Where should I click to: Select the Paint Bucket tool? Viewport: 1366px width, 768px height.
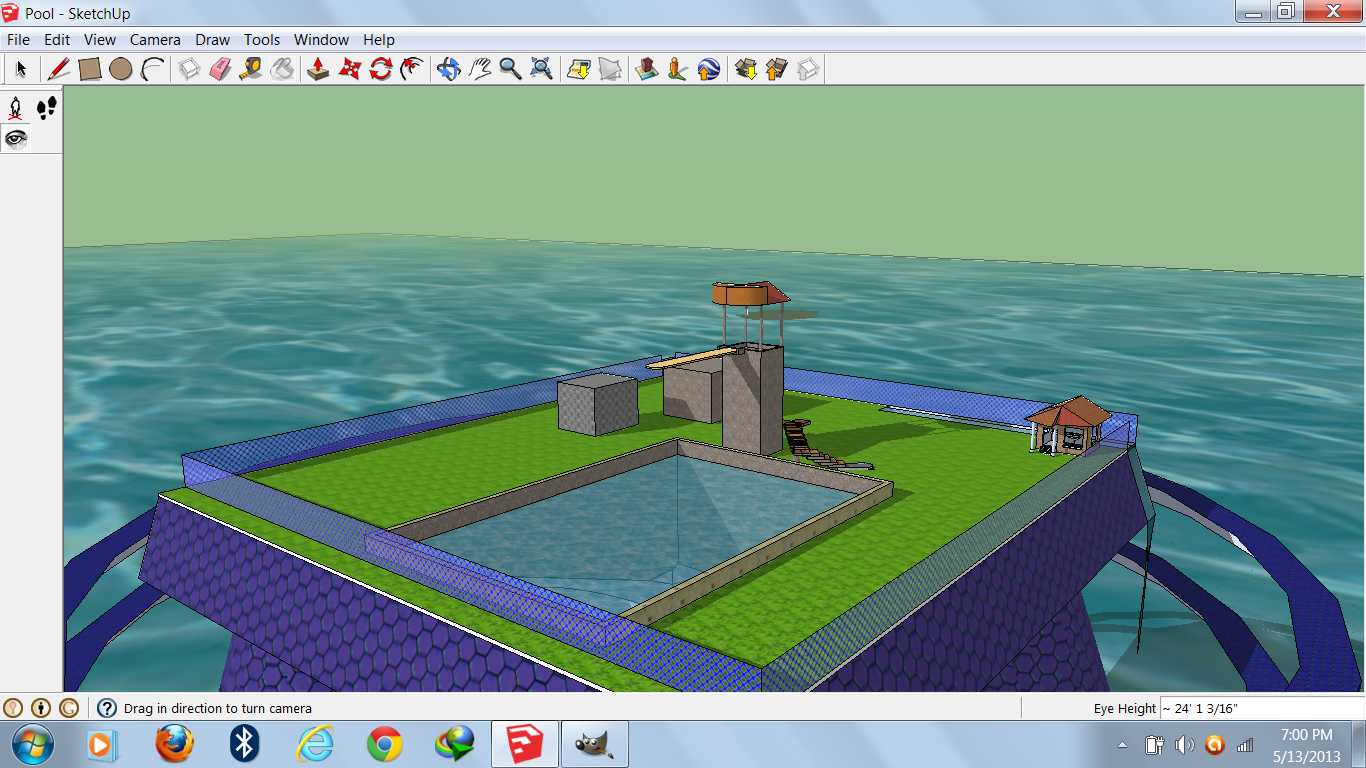pos(282,69)
